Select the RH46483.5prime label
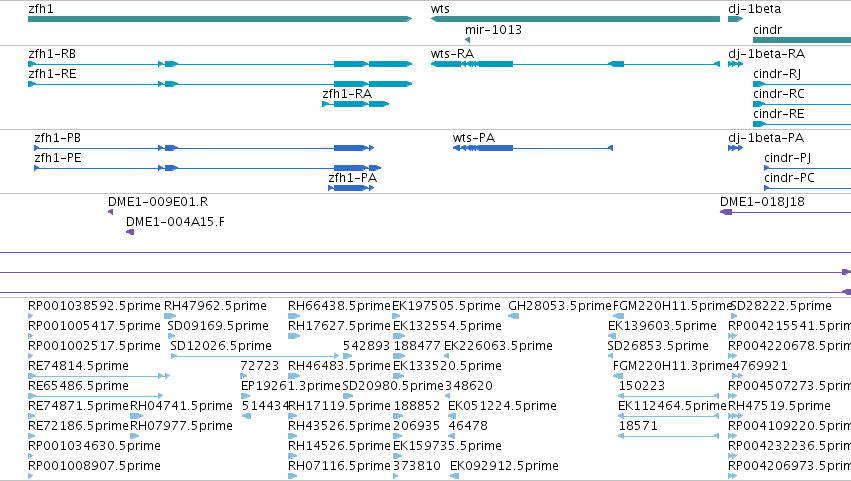 pos(339,366)
